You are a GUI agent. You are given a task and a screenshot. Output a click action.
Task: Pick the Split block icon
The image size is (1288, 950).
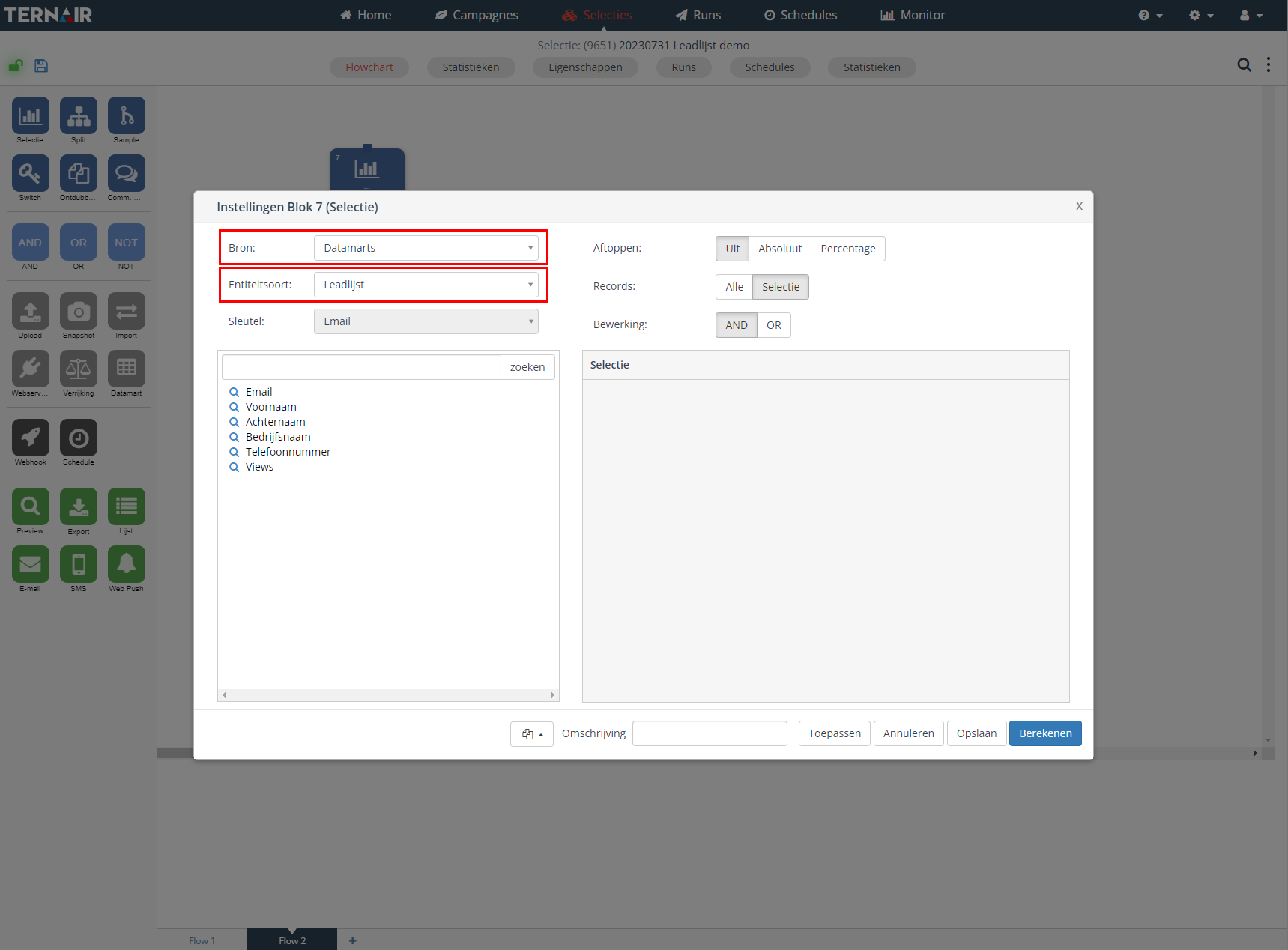[x=79, y=115]
